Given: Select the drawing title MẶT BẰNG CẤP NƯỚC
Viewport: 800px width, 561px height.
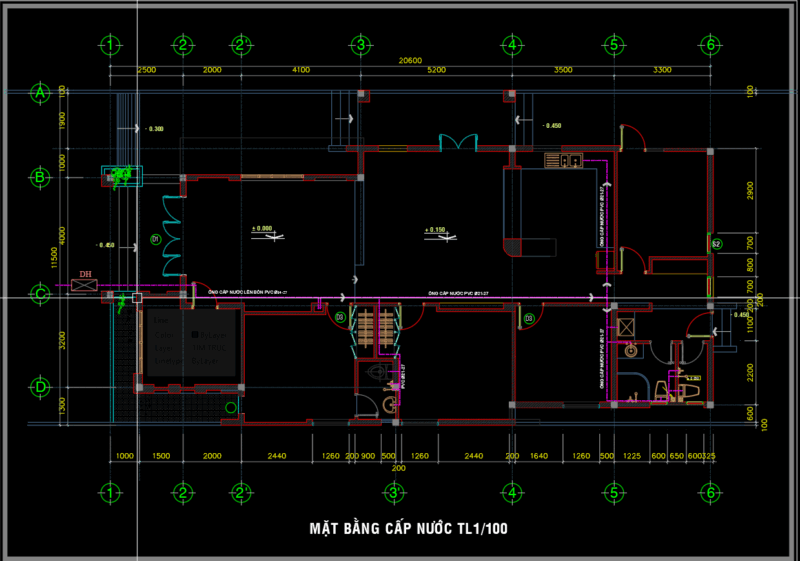Looking at the screenshot, I should pyautogui.click(x=407, y=527).
